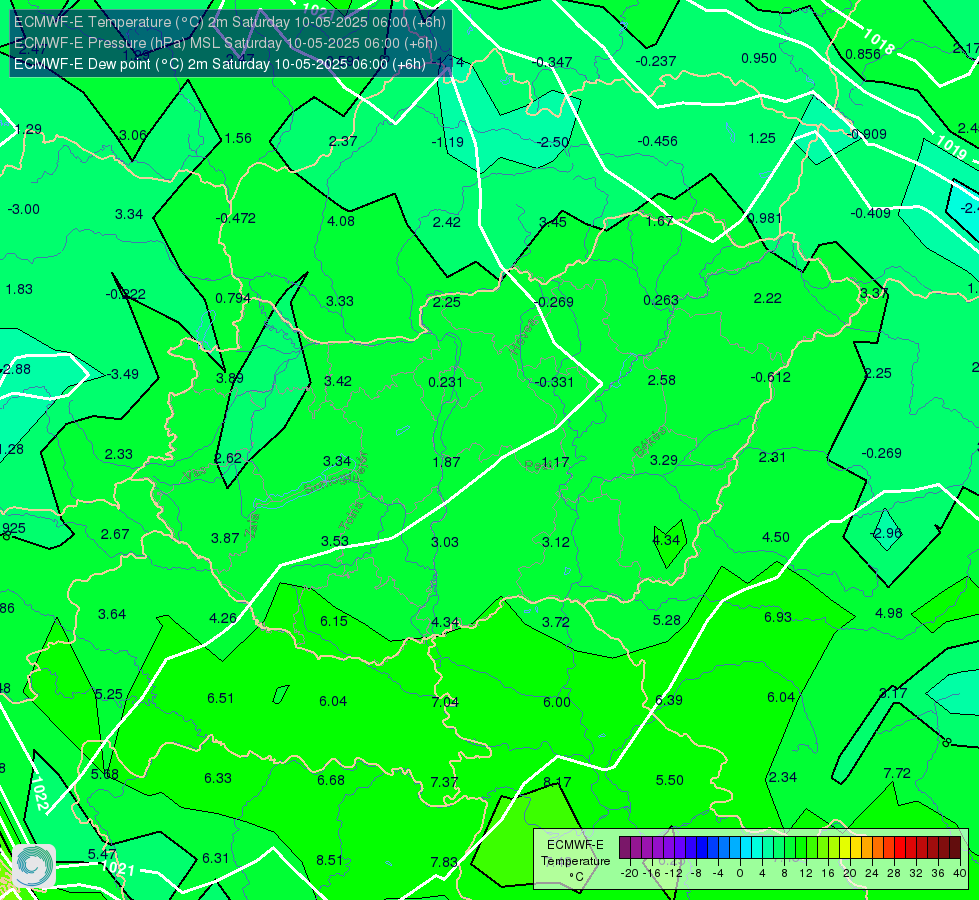Image resolution: width=979 pixels, height=900 pixels.
Task: Click the dew point value 7.04
Action: [x=445, y=701]
